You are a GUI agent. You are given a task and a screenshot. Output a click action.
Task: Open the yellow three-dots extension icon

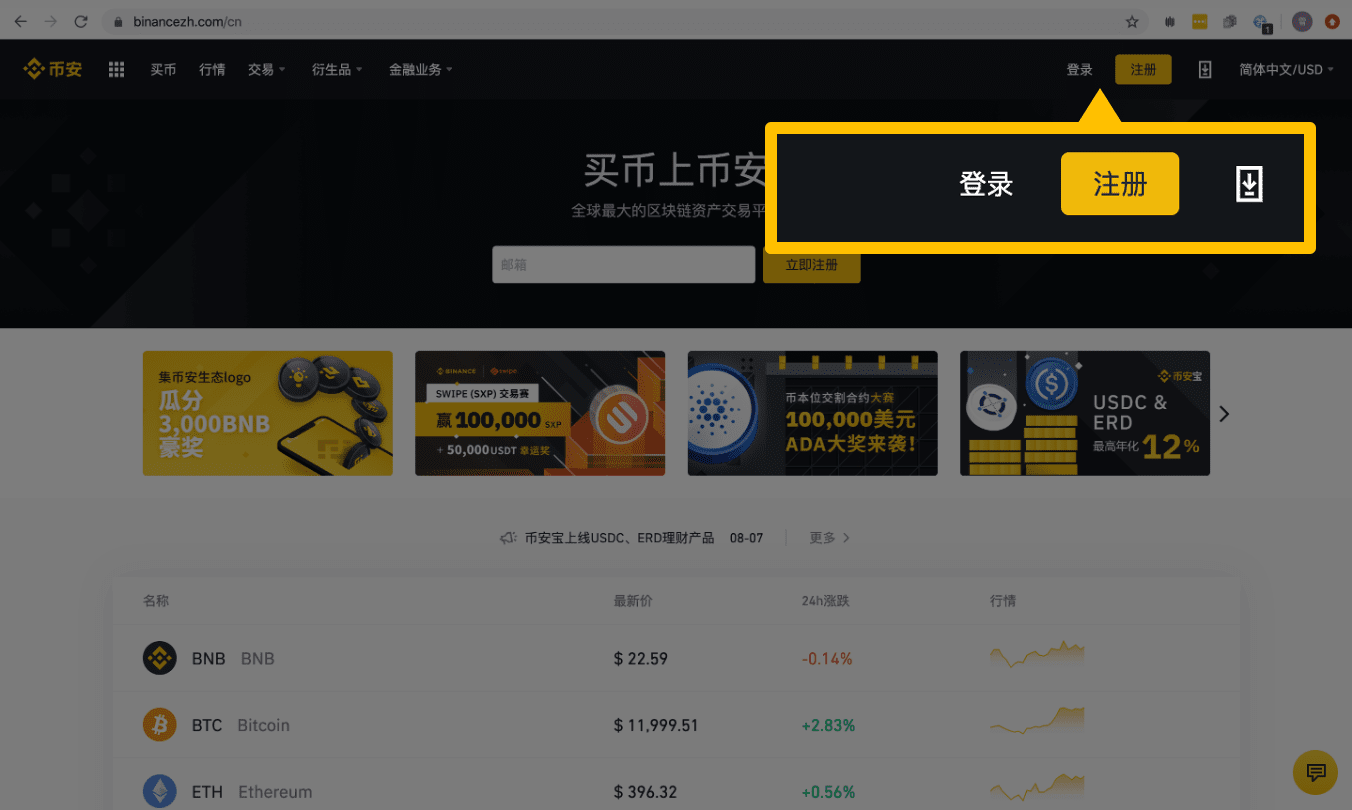pos(1200,21)
